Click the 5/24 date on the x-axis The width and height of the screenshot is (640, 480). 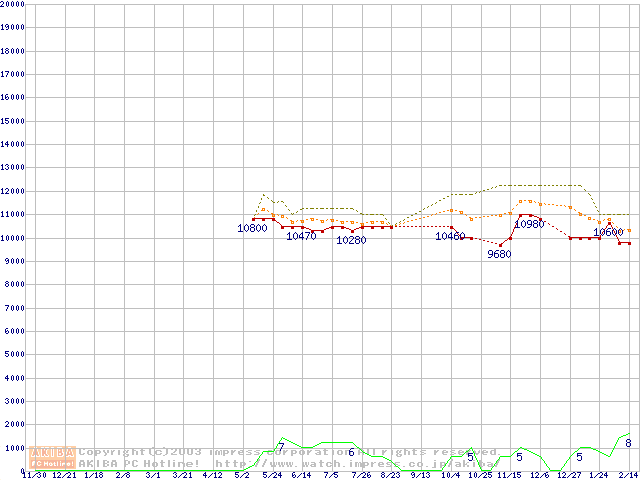pyautogui.click(x=271, y=475)
